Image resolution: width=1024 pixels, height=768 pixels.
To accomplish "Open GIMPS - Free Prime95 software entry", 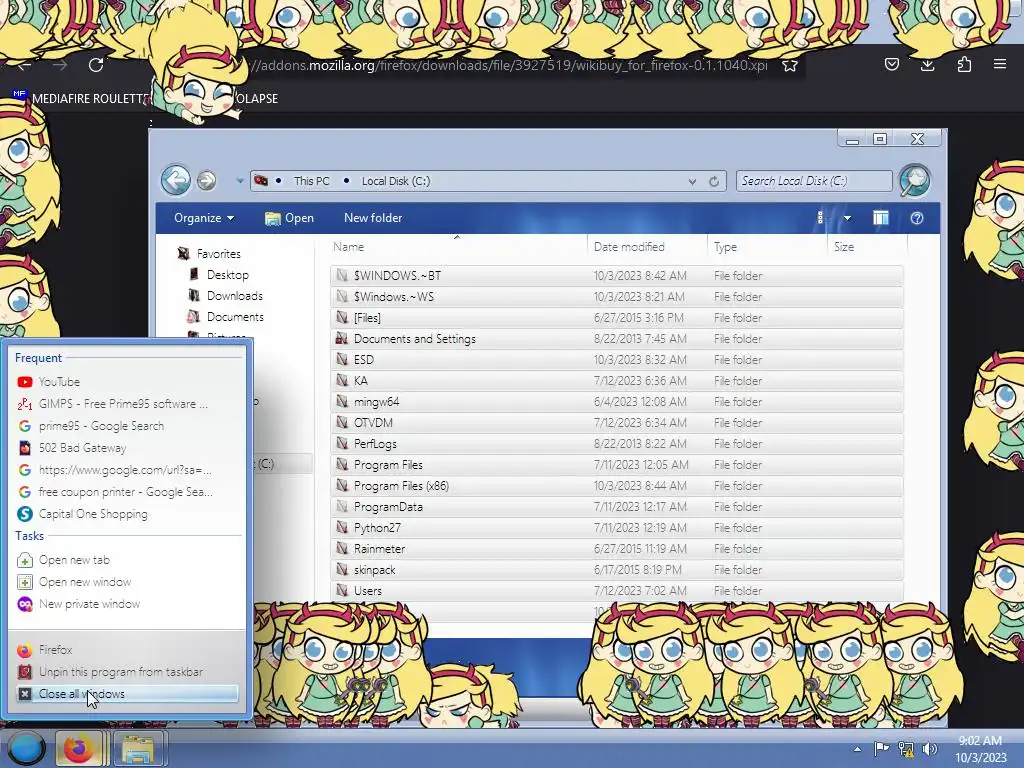I will (127, 404).
